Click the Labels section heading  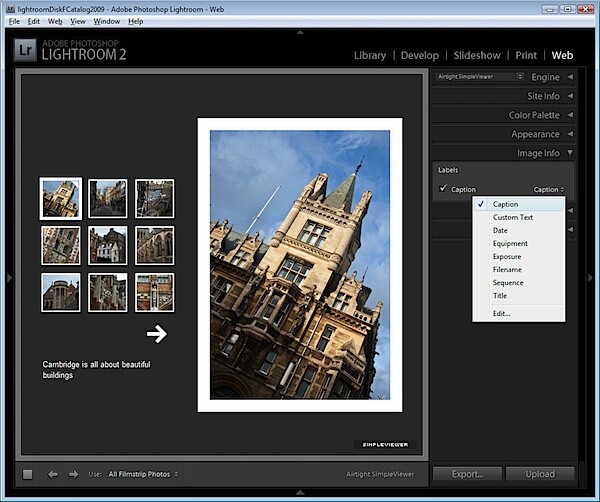click(448, 170)
